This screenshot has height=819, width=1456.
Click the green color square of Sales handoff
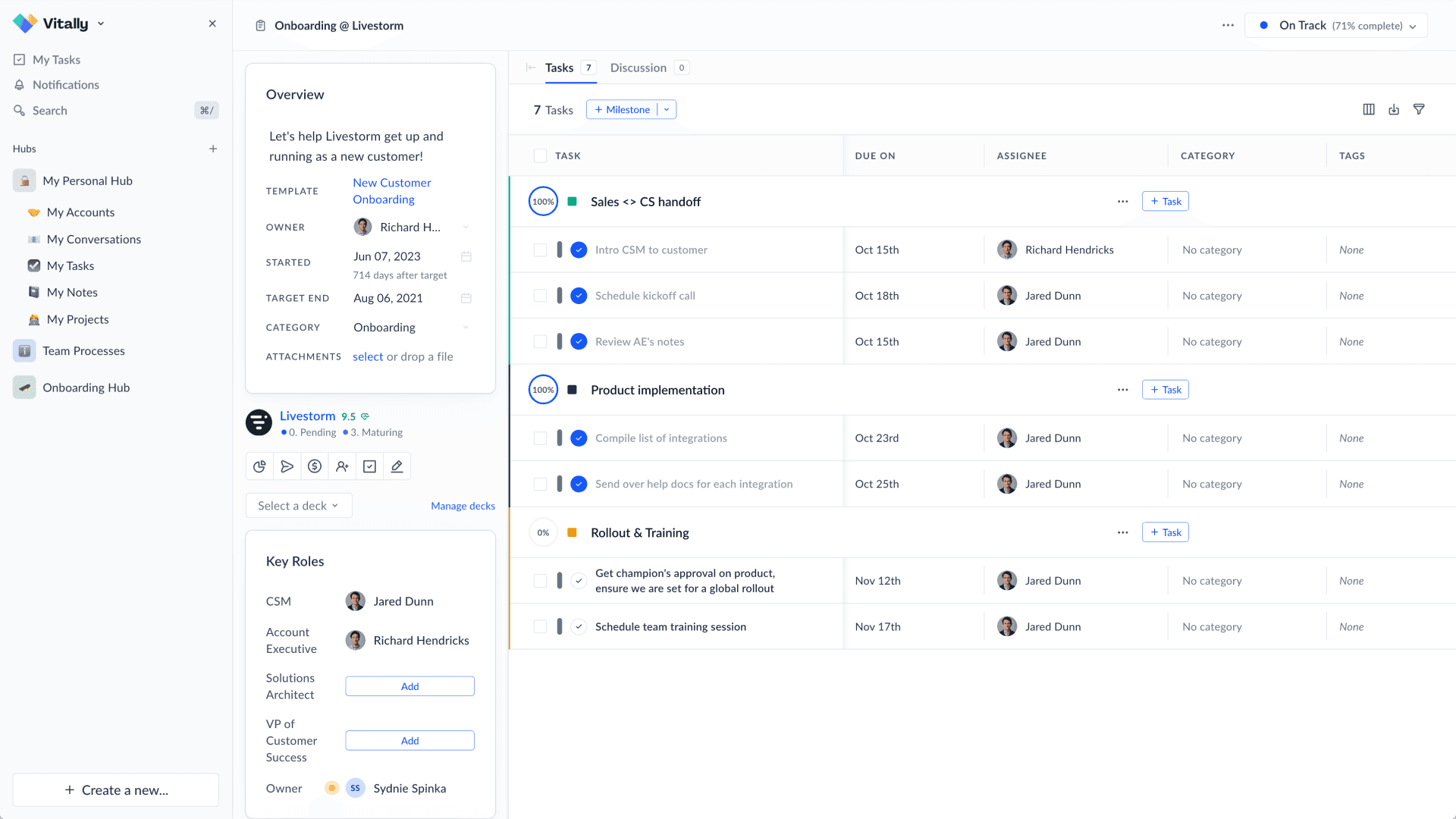click(x=573, y=202)
